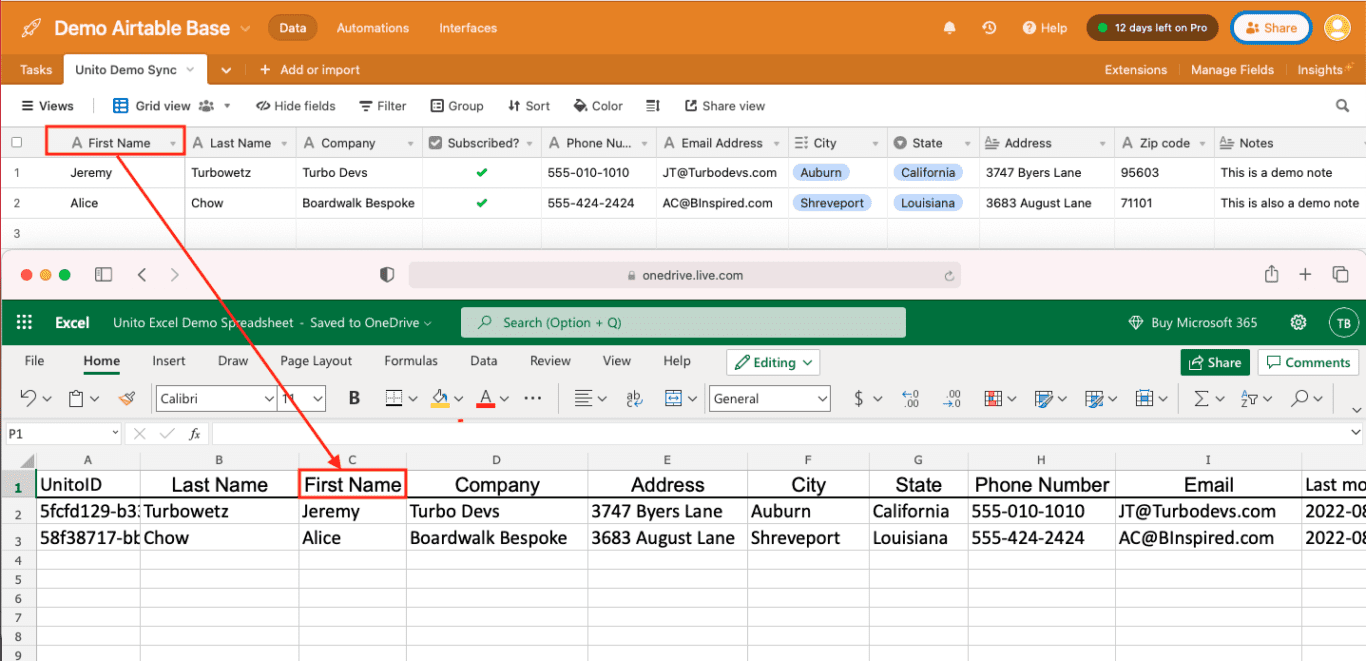The height and width of the screenshot is (661, 1366).
Task: Toggle Safari sidebar button
Action: (x=103, y=274)
